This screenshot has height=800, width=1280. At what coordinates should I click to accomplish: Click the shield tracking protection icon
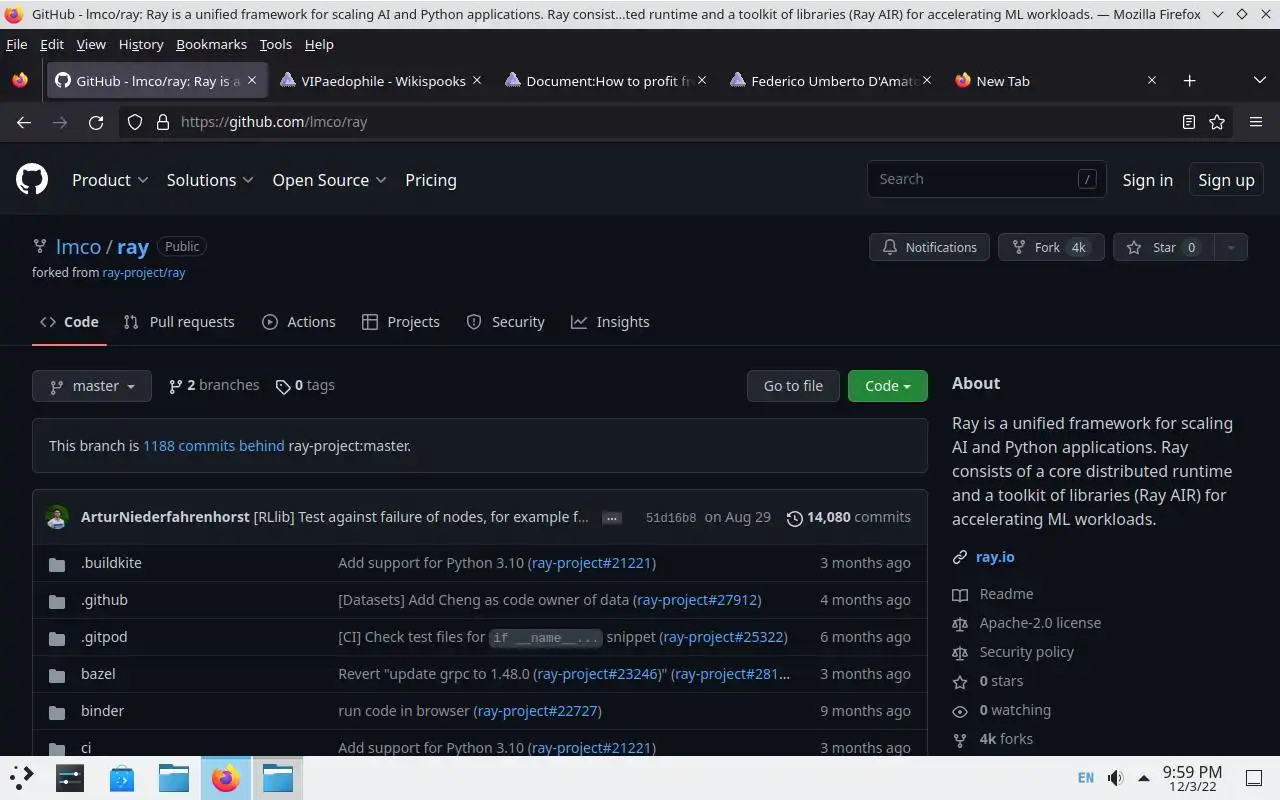[135, 122]
